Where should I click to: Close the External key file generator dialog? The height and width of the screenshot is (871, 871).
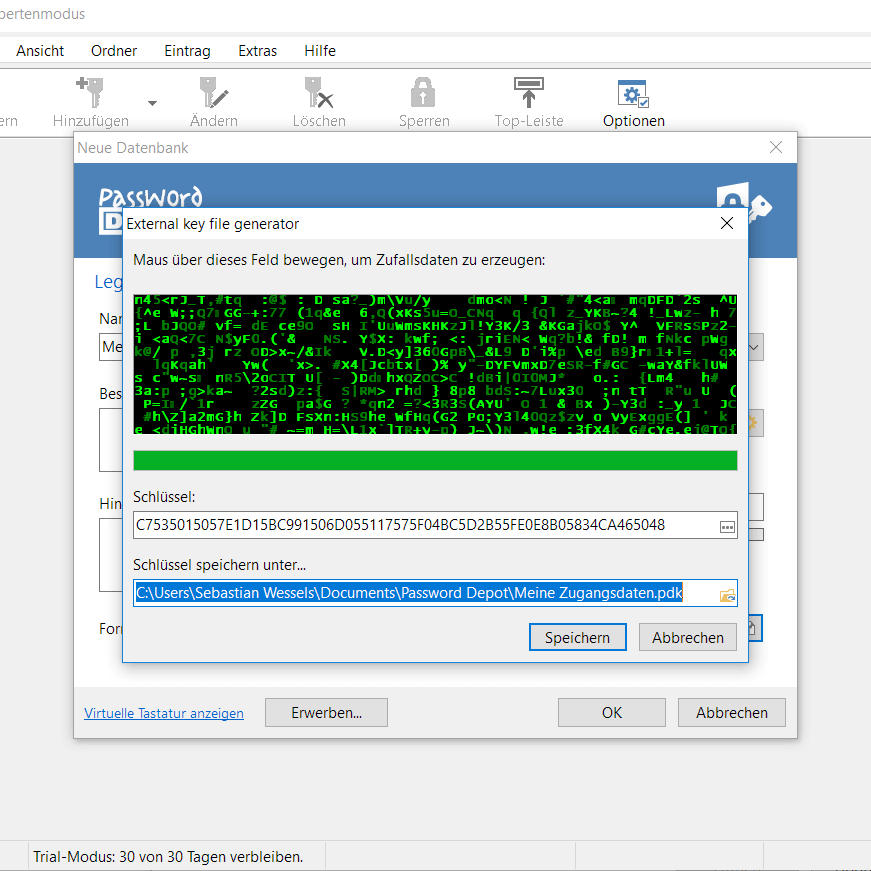[x=727, y=223]
